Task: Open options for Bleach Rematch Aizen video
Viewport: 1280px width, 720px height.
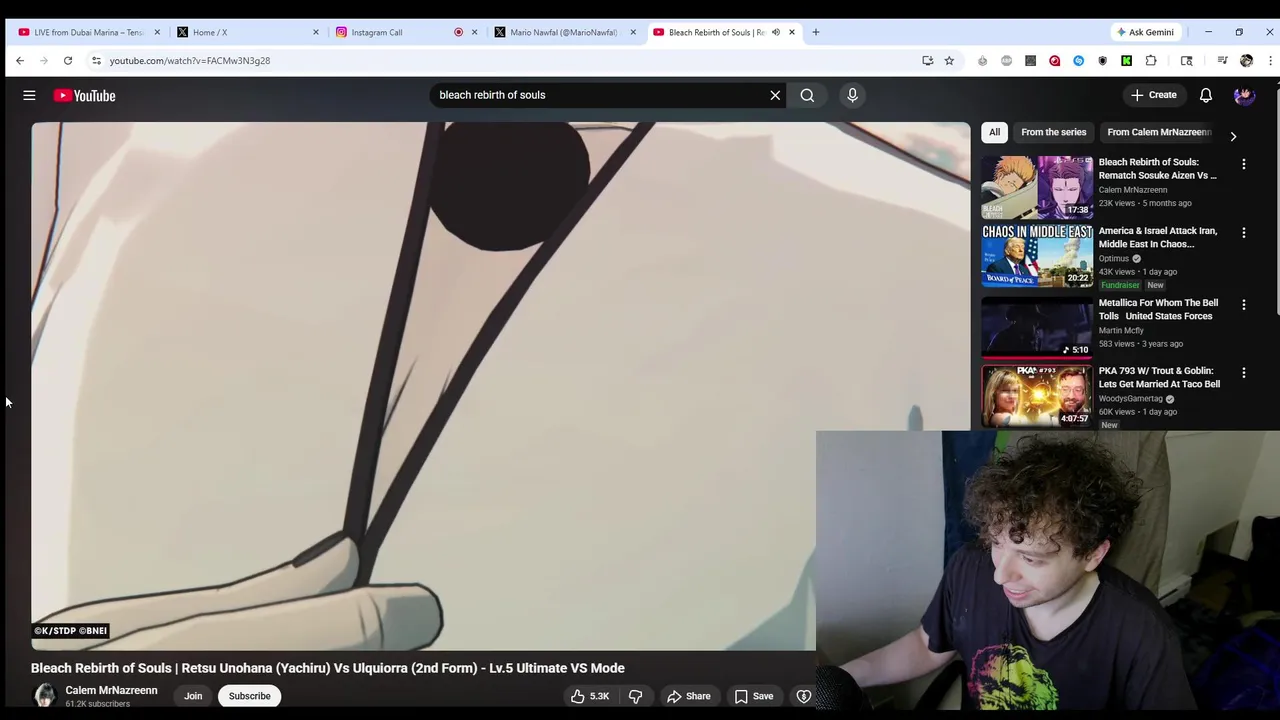Action: 1244,164
